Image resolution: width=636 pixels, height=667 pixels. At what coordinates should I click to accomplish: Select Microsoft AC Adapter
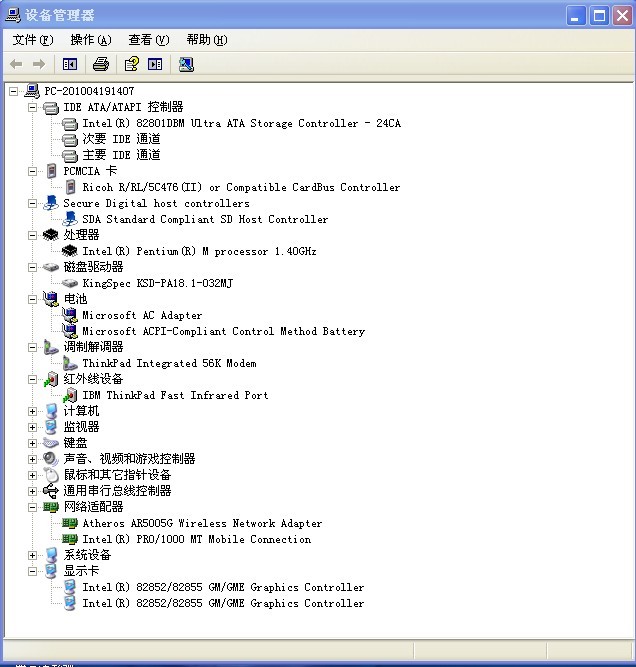pyautogui.click(x=142, y=316)
